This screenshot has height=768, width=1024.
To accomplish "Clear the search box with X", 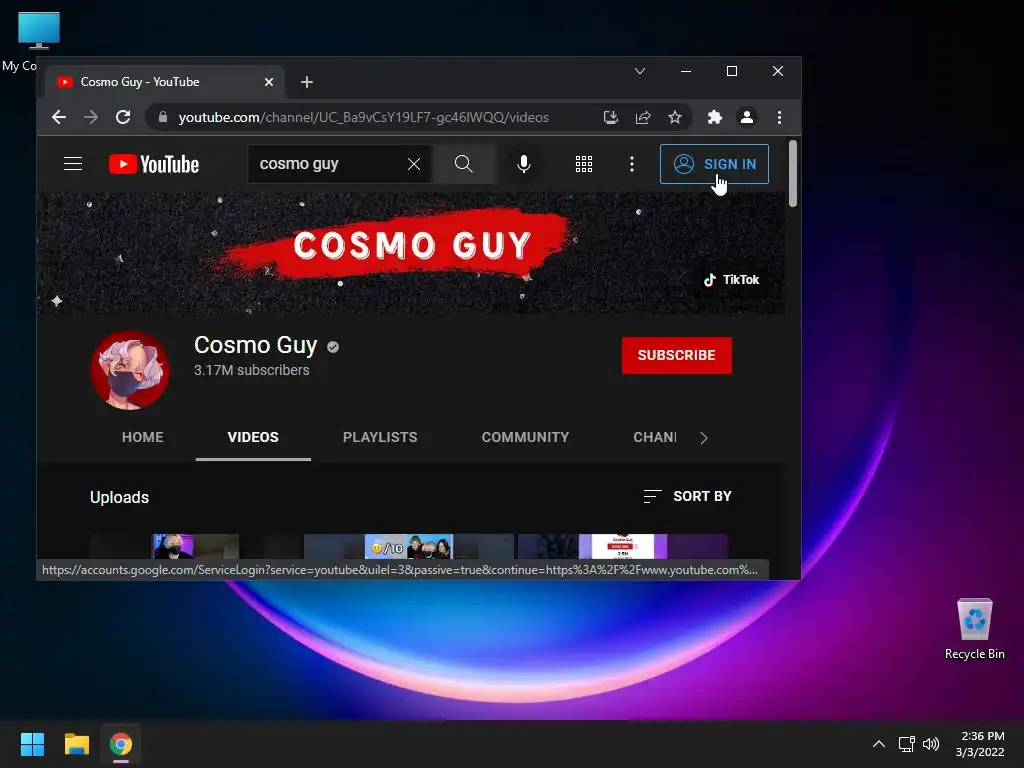I will pyautogui.click(x=413, y=164).
